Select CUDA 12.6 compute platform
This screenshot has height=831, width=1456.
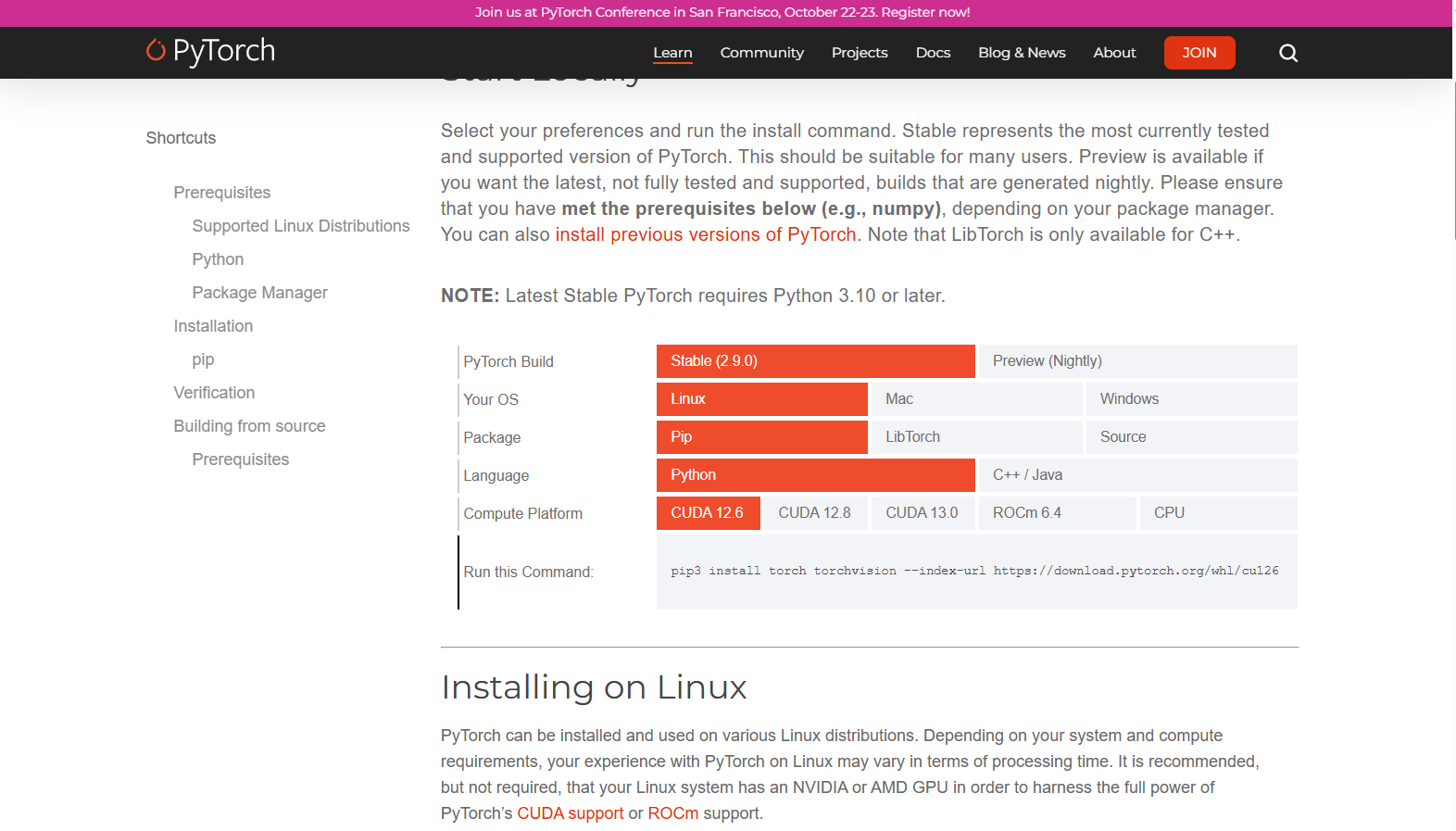pyautogui.click(x=709, y=513)
